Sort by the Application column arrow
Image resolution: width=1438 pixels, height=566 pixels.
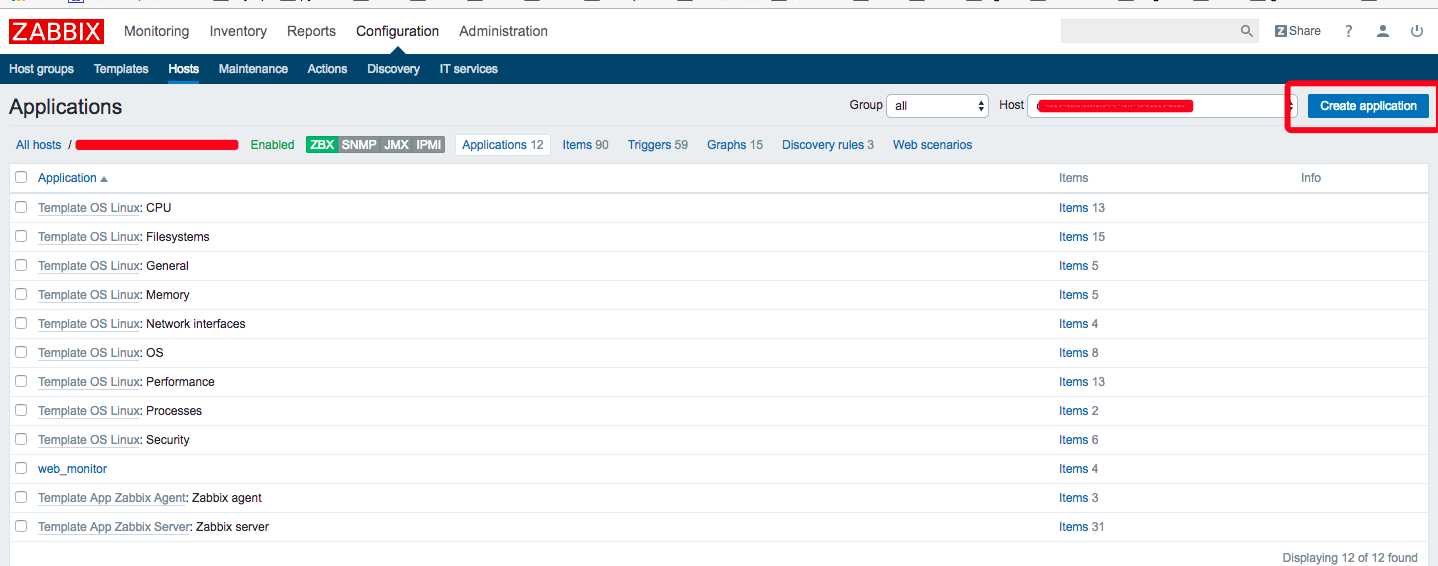(x=104, y=178)
